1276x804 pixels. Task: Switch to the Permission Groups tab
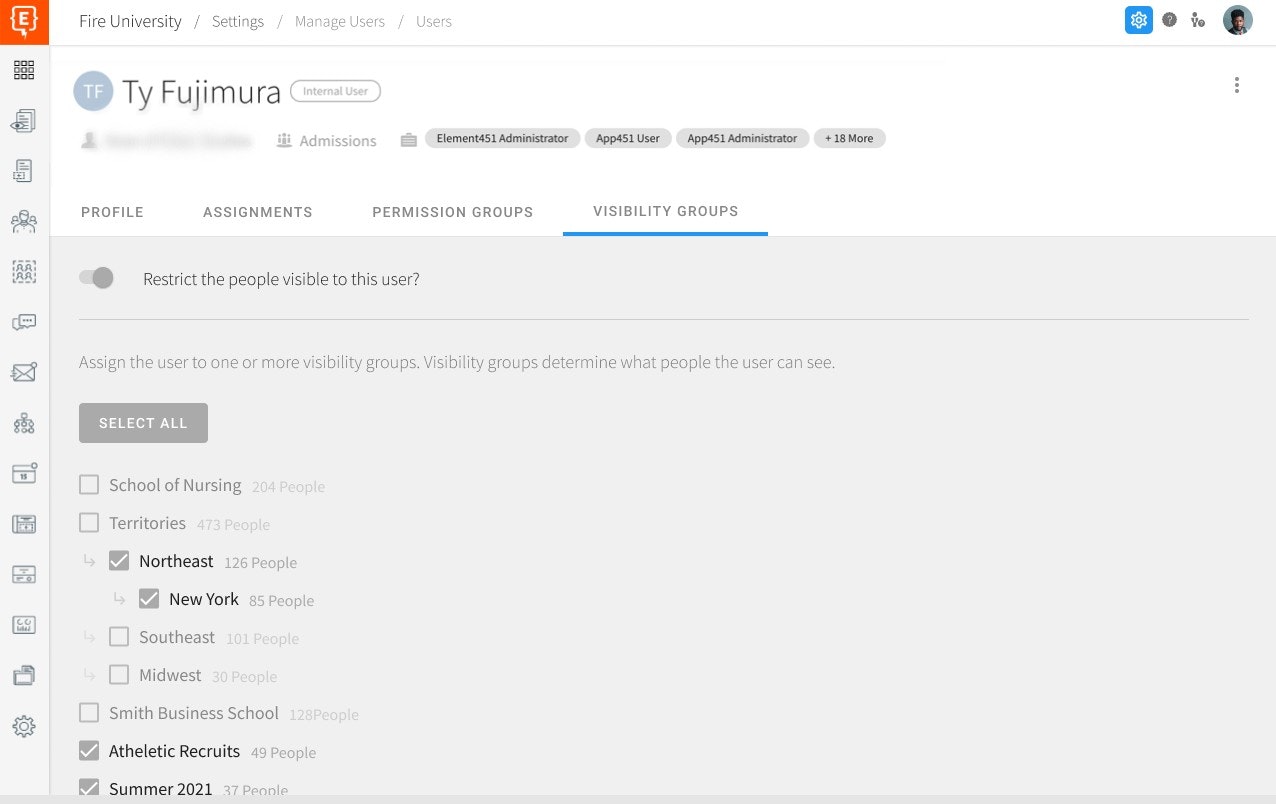pos(453,212)
